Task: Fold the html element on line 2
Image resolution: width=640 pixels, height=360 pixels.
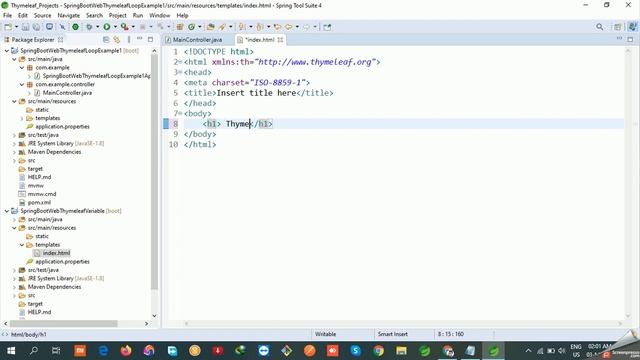Action: coord(180,62)
